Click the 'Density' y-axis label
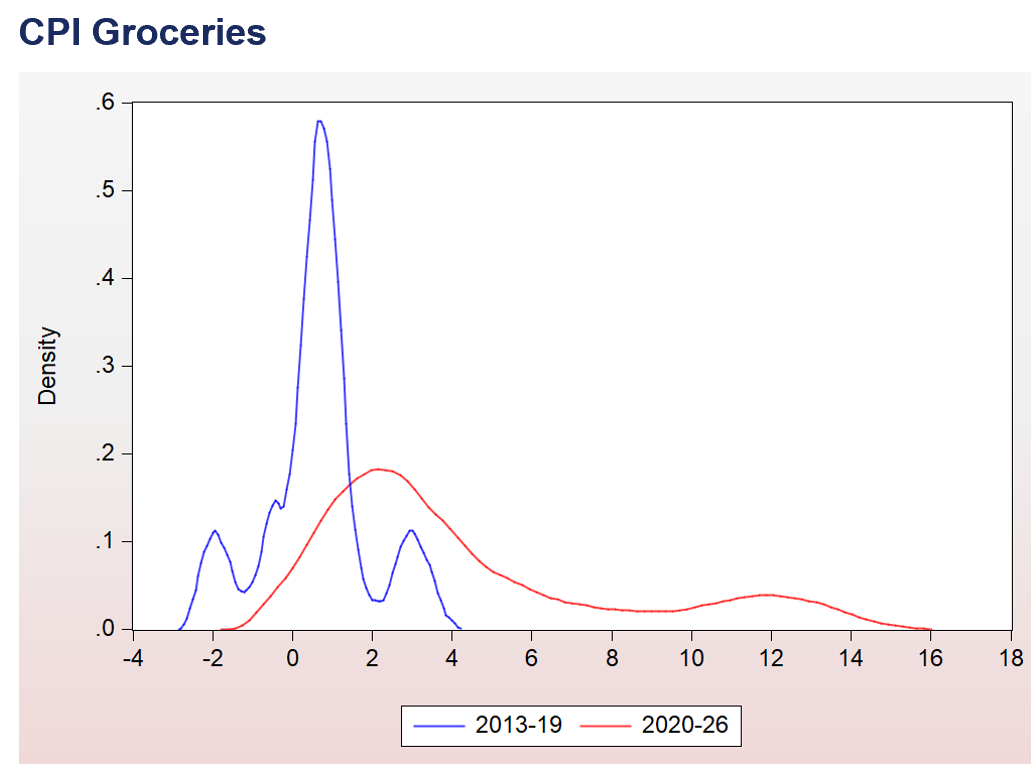Image resolution: width=1036 pixels, height=772 pixels. point(48,366)
